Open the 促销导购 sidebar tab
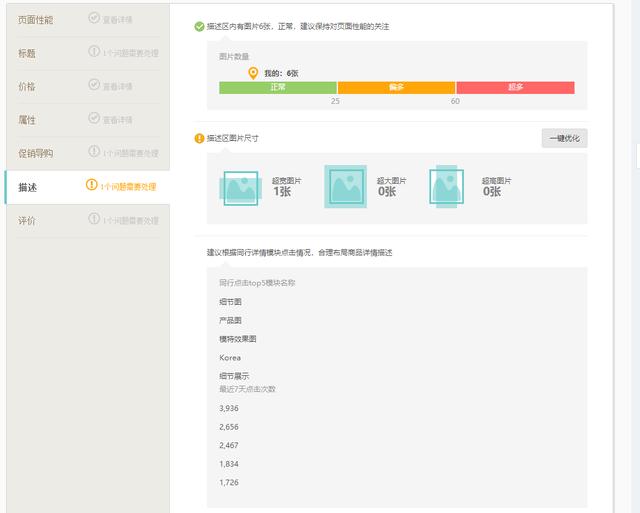The image size is (640, 513). click(x=87, y=153)
